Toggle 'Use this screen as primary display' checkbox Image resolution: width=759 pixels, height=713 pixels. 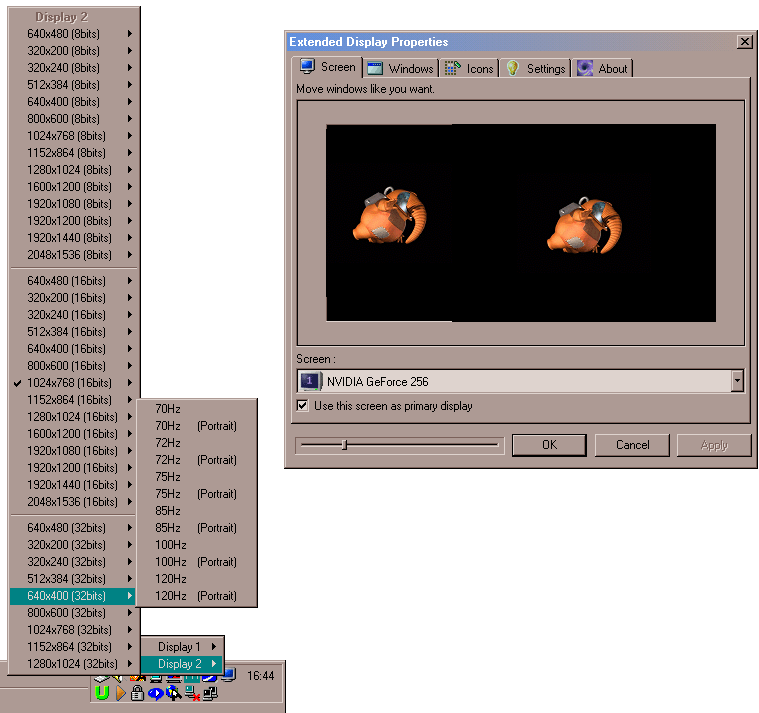303,406
